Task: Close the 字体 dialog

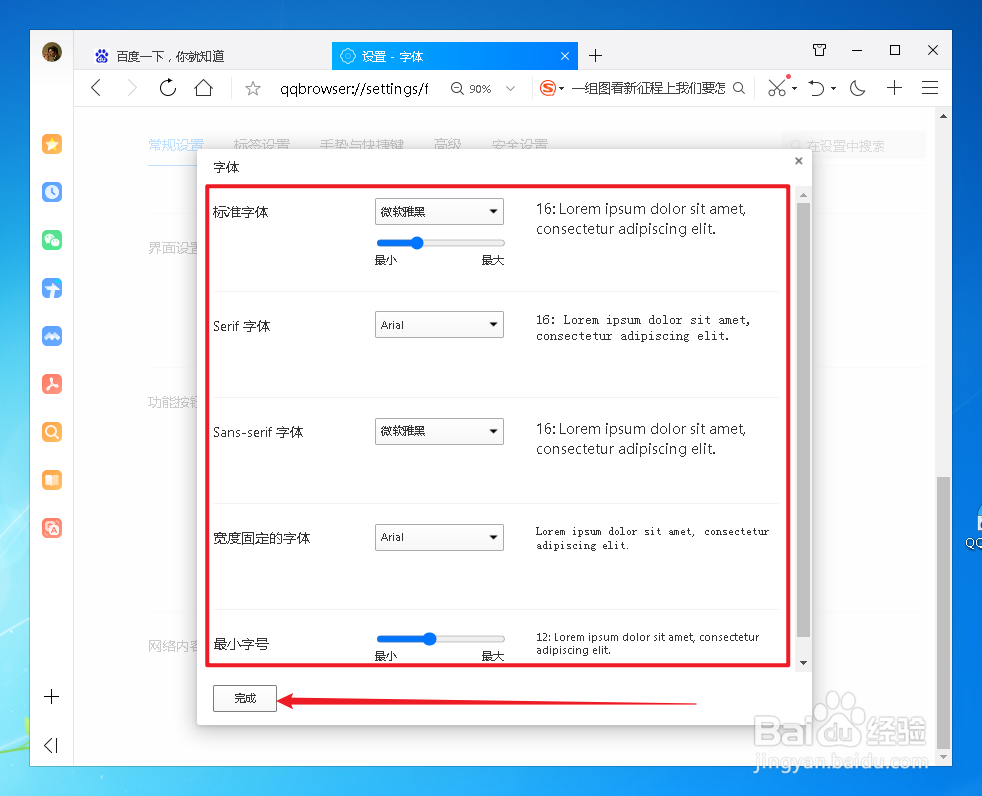Action: (799, 161)
